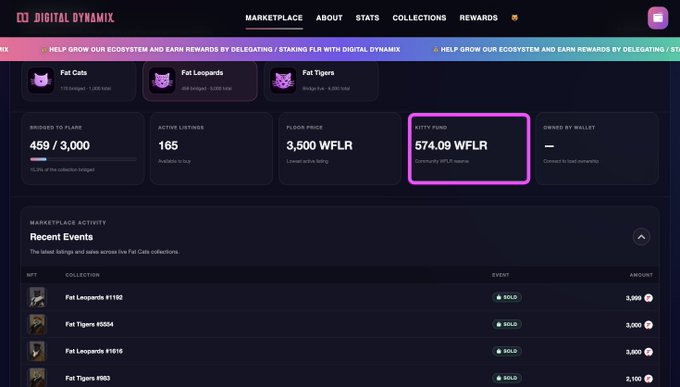Click the Collection column header
This screenshot has height=387, width=680.
(x=82, y=275)
